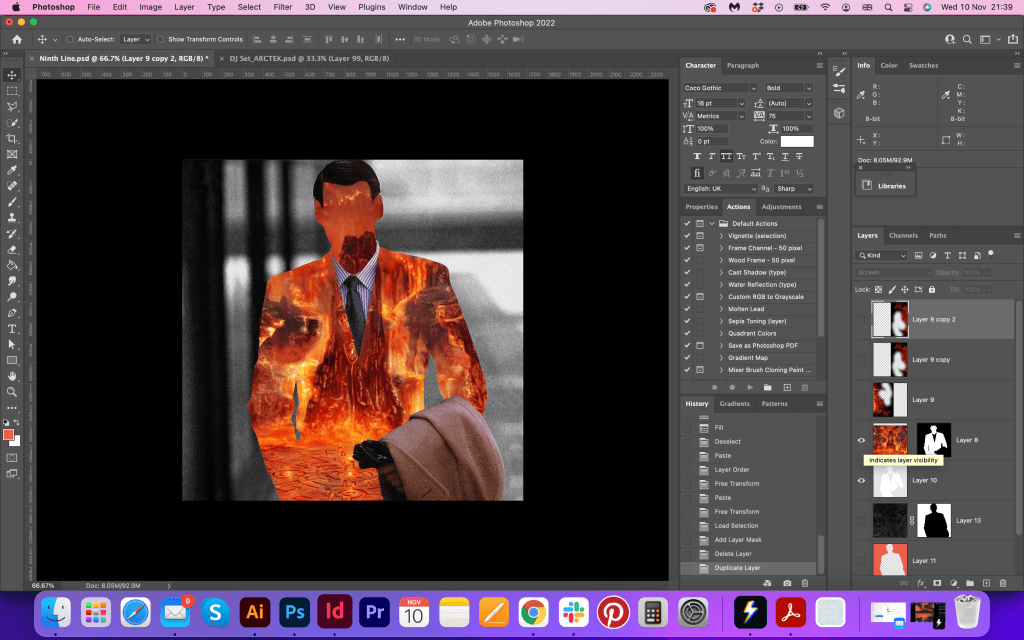Select the Hand tool
Viewport: 1024px width, 640px height.
pos(12,376)
